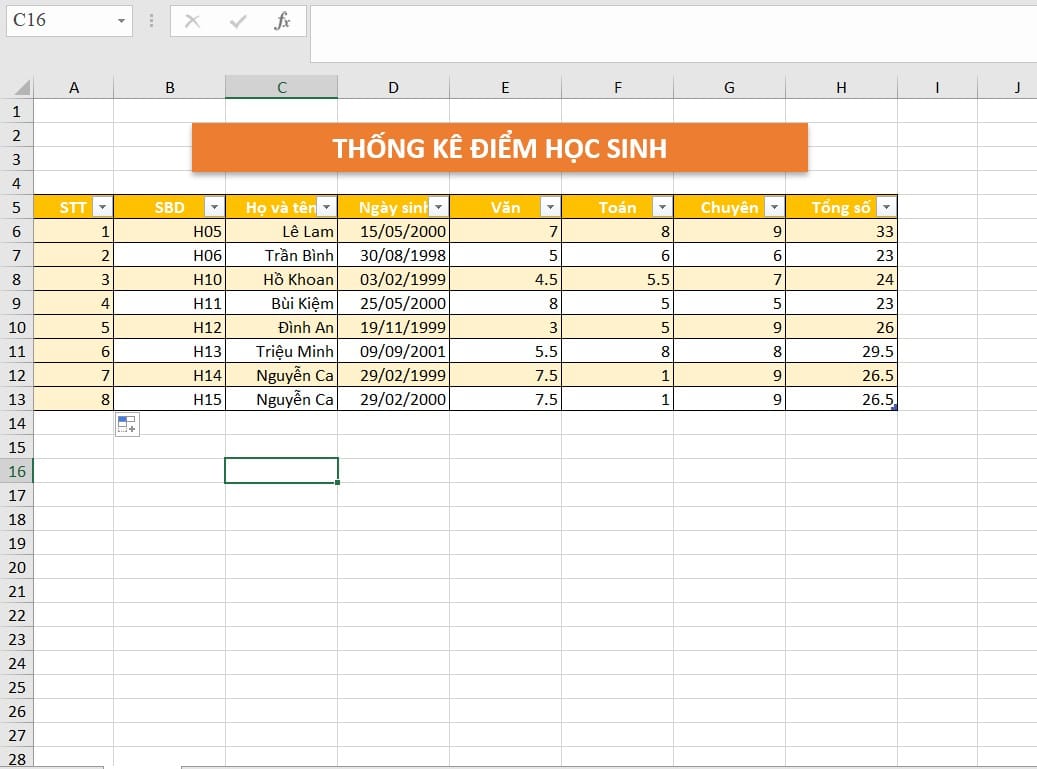Expand the Name Box dropdown arrow
The height and width of the screenshot is (769, 1037).
pos(121,21)
